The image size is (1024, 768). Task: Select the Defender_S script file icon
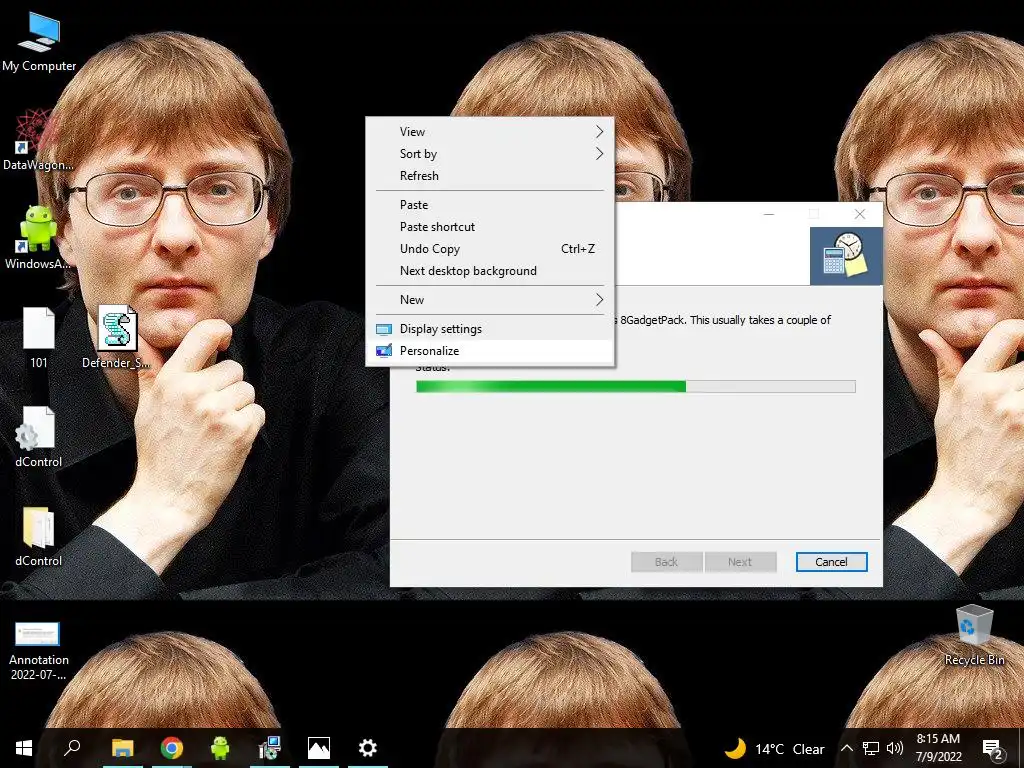[x=117, y=338]
